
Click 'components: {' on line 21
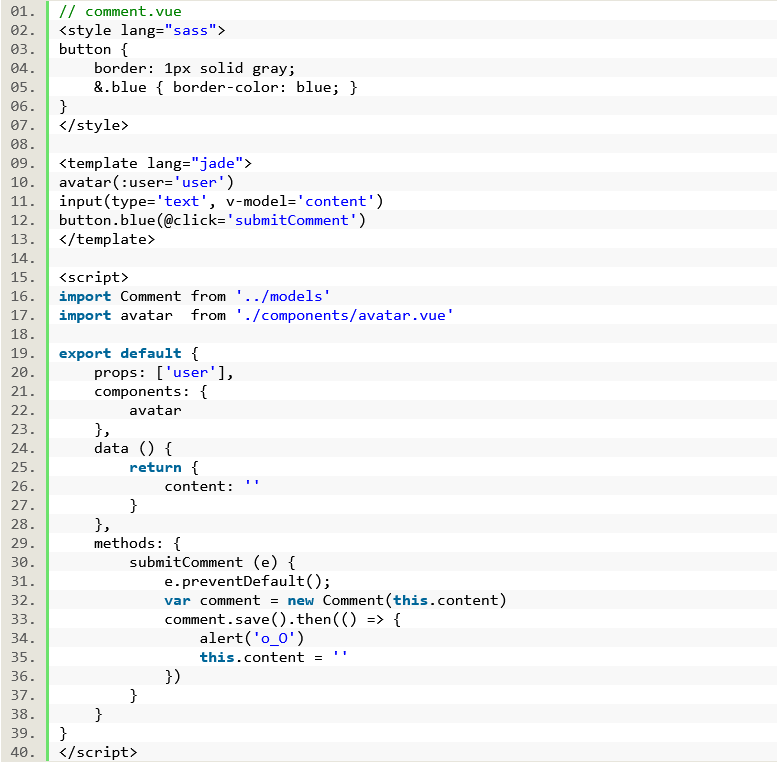pos(151,391)
